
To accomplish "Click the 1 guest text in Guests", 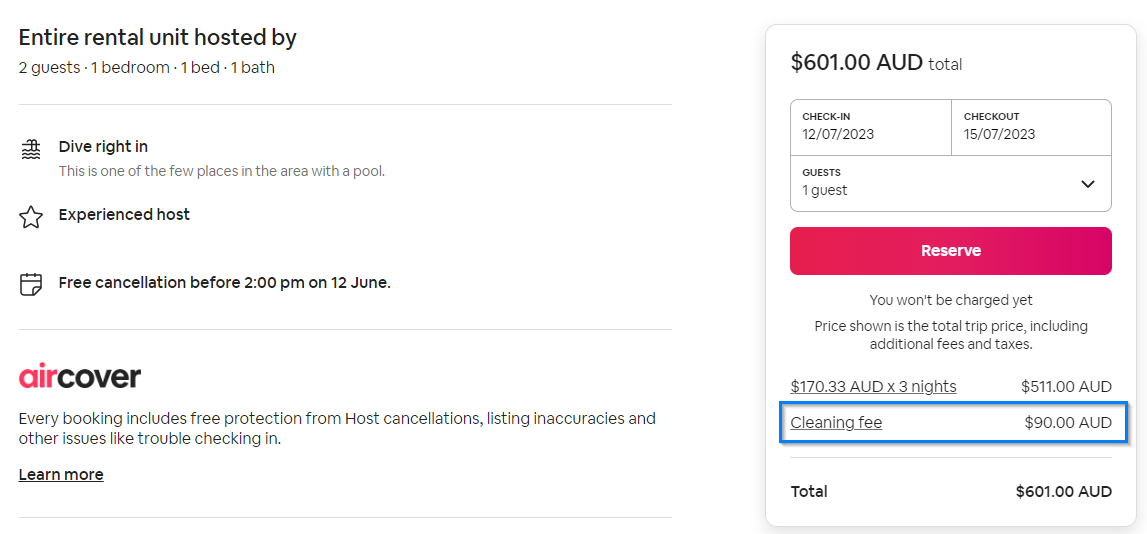I will [x=825, y=190].
